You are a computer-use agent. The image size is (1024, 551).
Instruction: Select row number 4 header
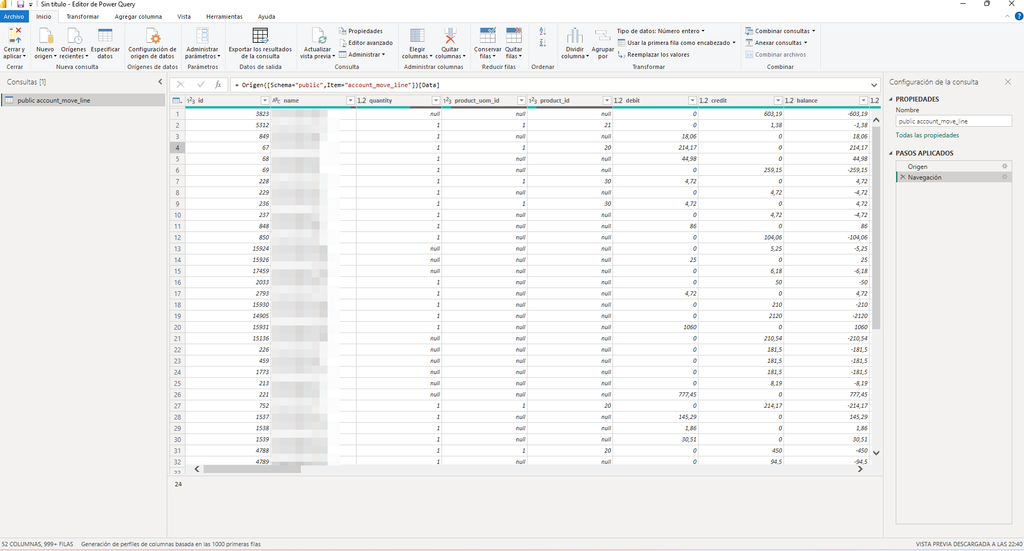click(x=176, y=148)
